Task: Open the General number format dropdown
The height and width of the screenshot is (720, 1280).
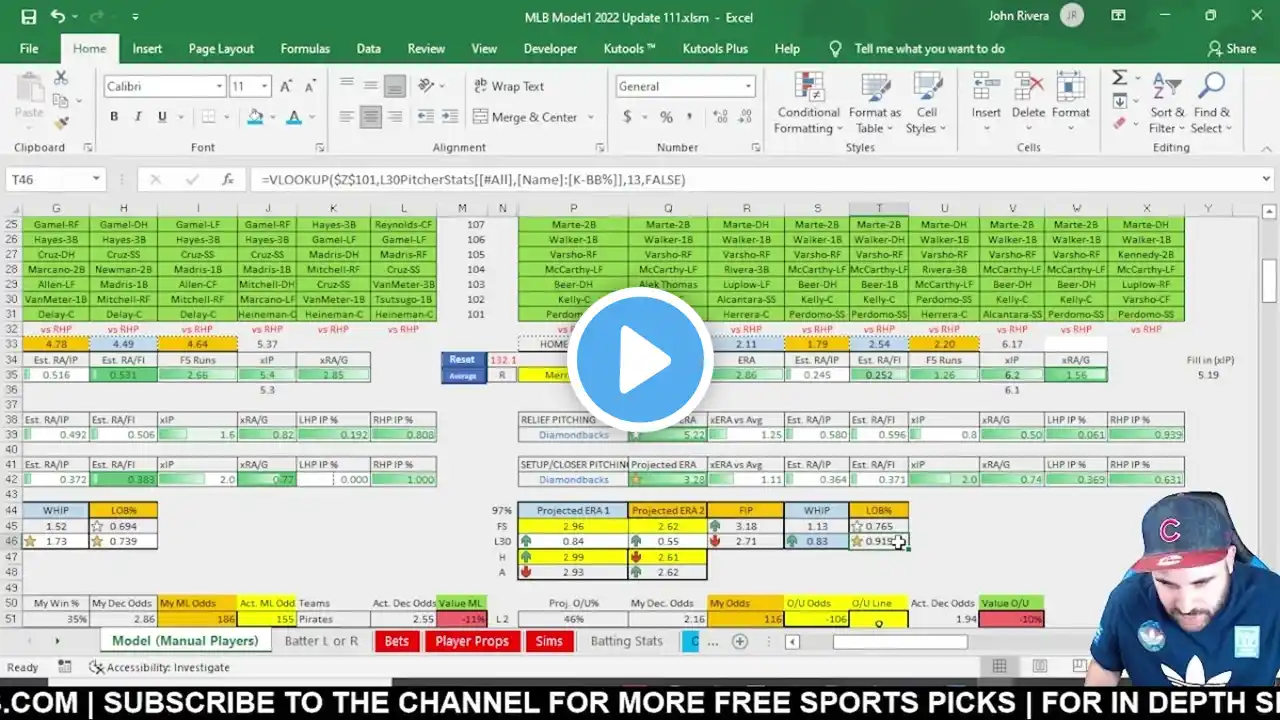Action: pyautogui.click(x=747, y=87)
